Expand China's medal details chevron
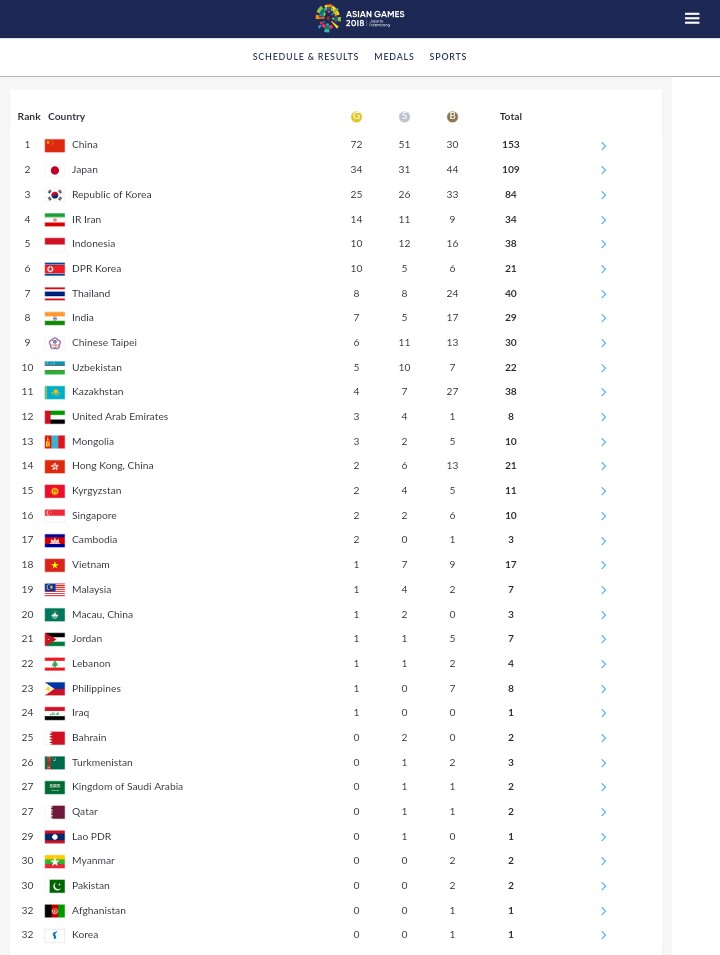720x955 pixels. pyautogui.click(x=603, y=146)
